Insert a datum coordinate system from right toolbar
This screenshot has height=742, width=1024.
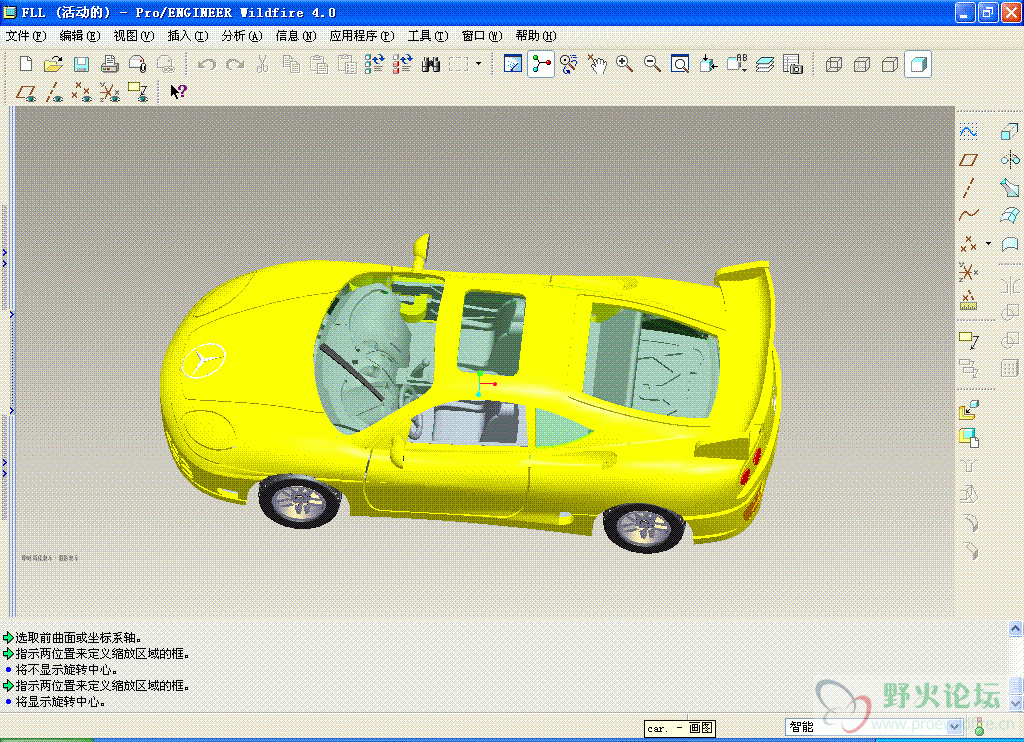click(968, 271)
